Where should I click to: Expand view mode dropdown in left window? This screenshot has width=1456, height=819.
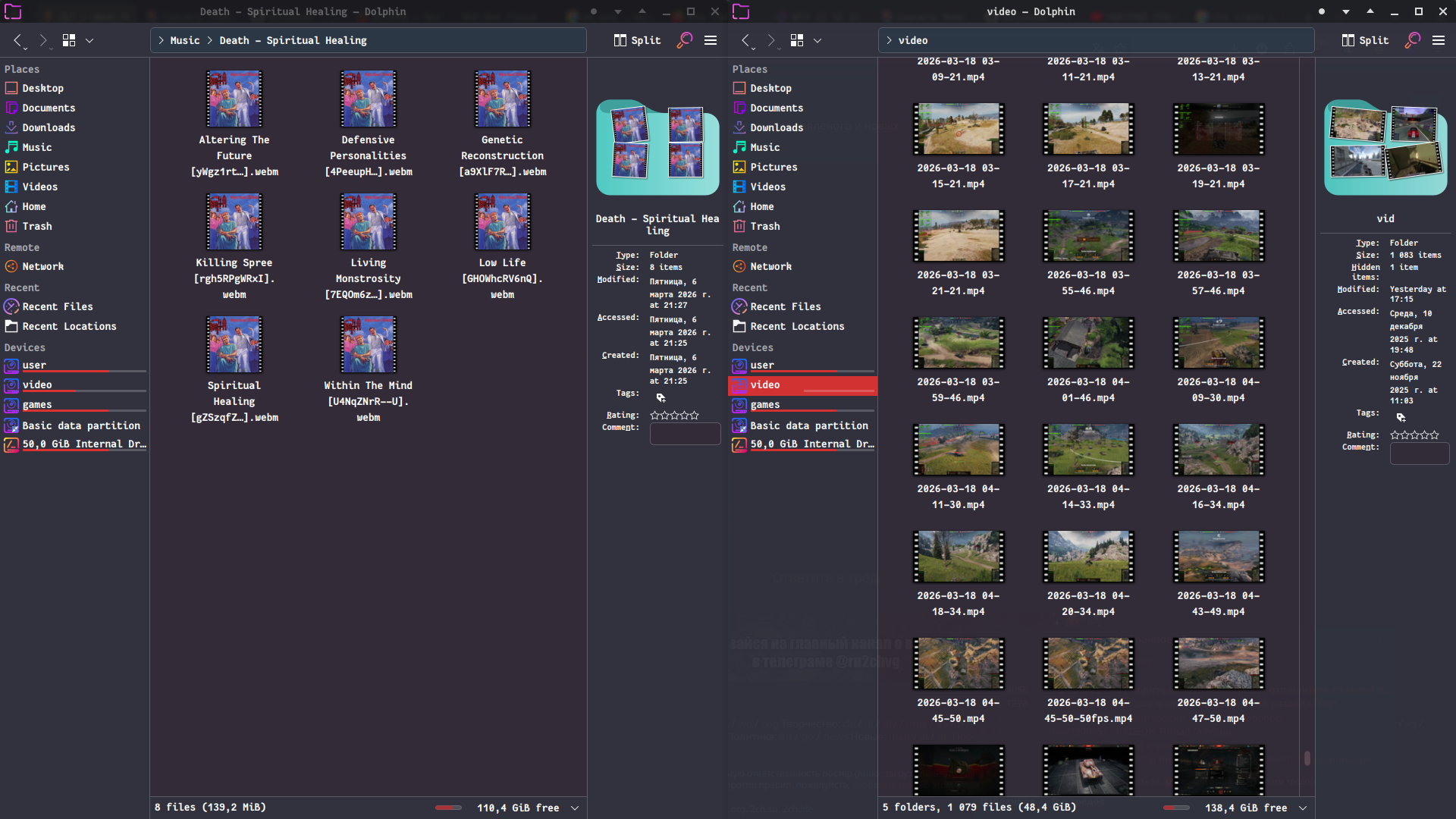pos(89,40)
